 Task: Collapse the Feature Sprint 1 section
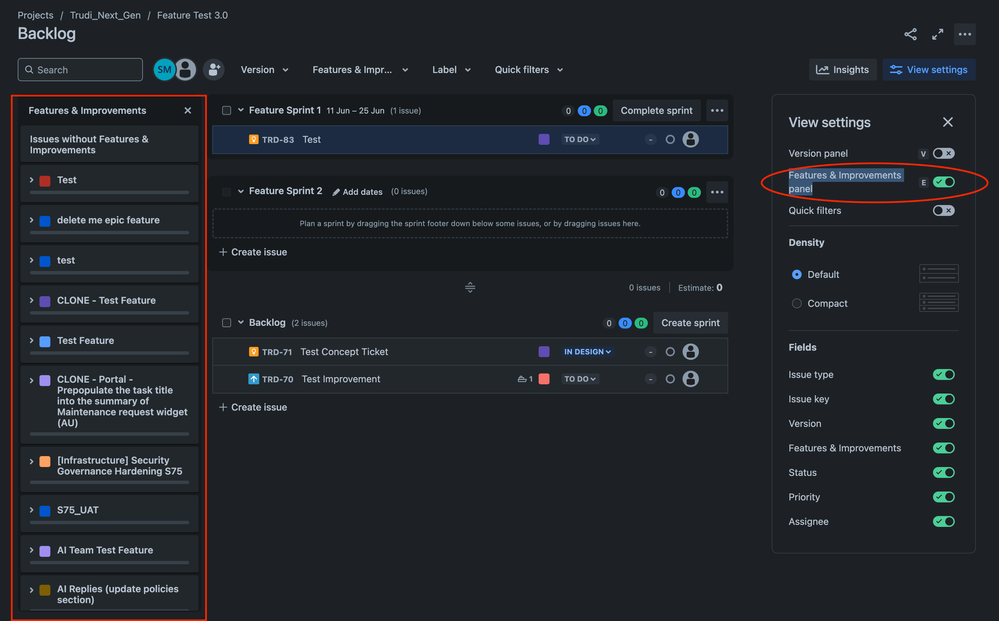241,110
